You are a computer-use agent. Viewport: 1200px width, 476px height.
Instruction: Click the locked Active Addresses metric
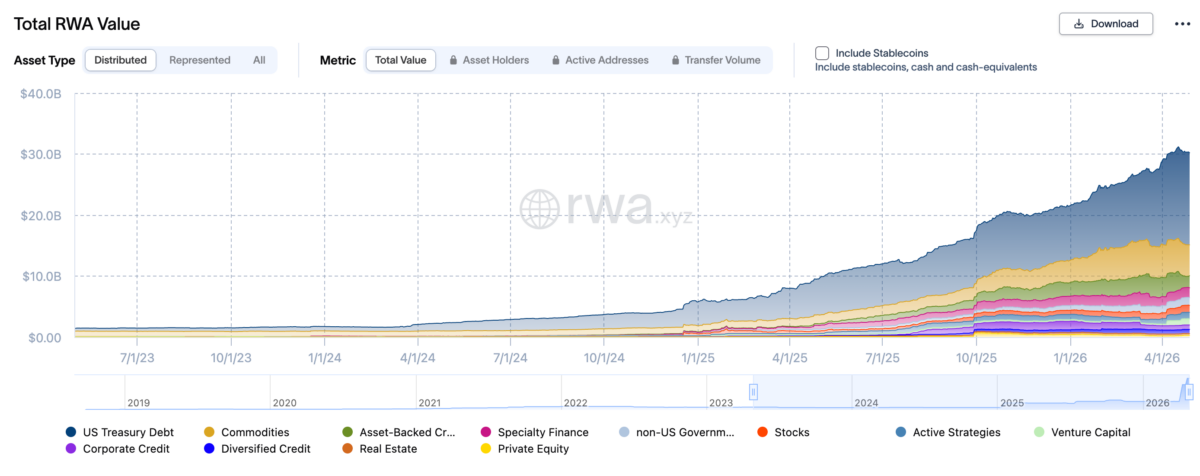600,60
